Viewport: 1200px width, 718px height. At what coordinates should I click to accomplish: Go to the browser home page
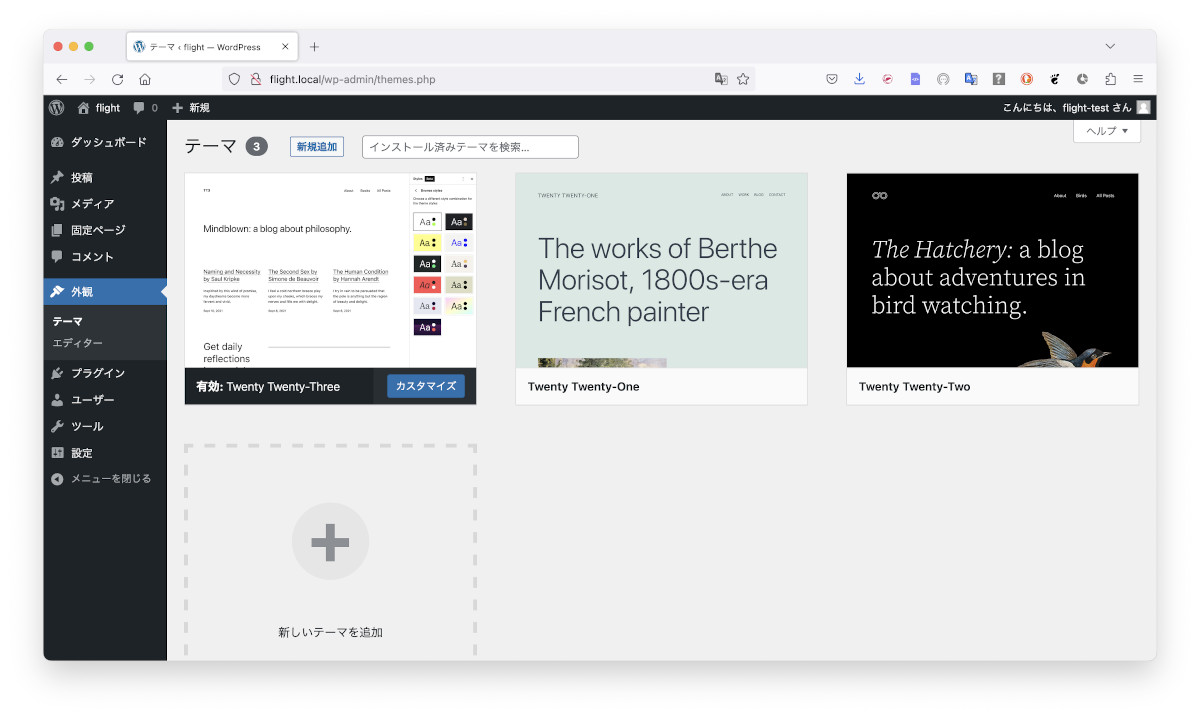(145, 79)
